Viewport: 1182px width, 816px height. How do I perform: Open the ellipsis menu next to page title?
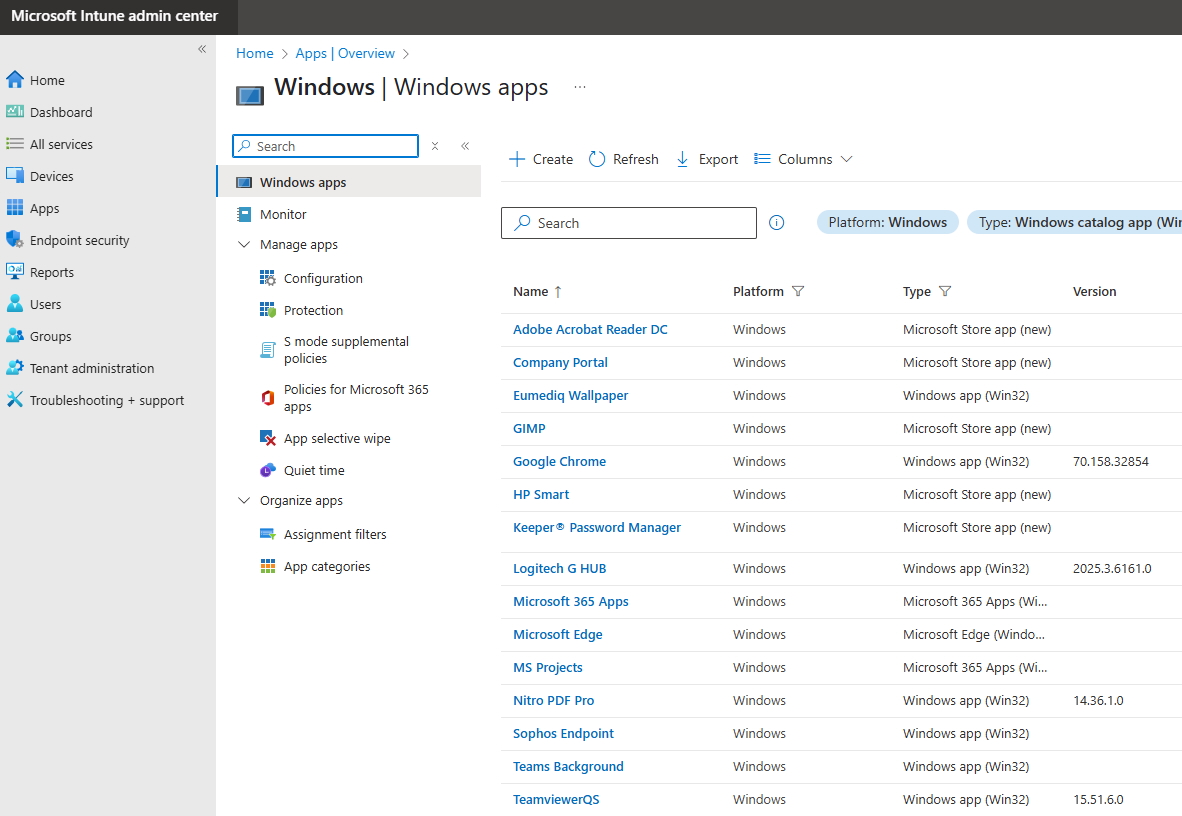[580, 87]
